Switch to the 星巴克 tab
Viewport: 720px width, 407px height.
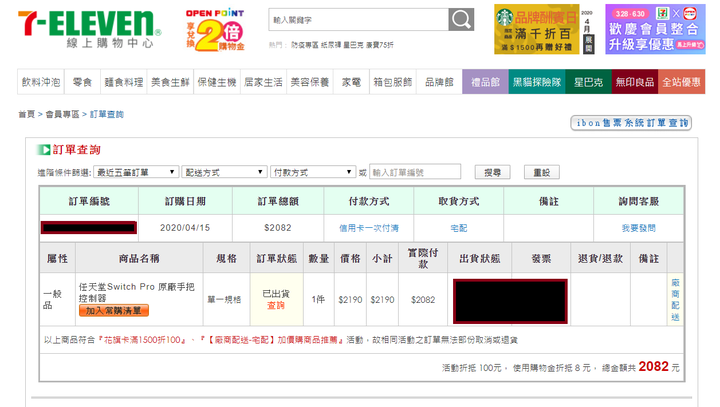588,82
